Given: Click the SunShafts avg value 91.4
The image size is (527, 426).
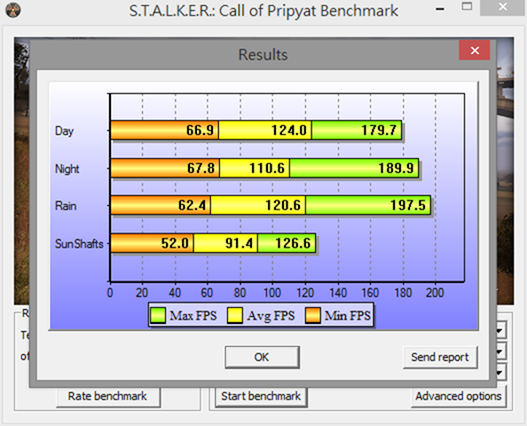Looking at the screenshot, I should [239, 243].
